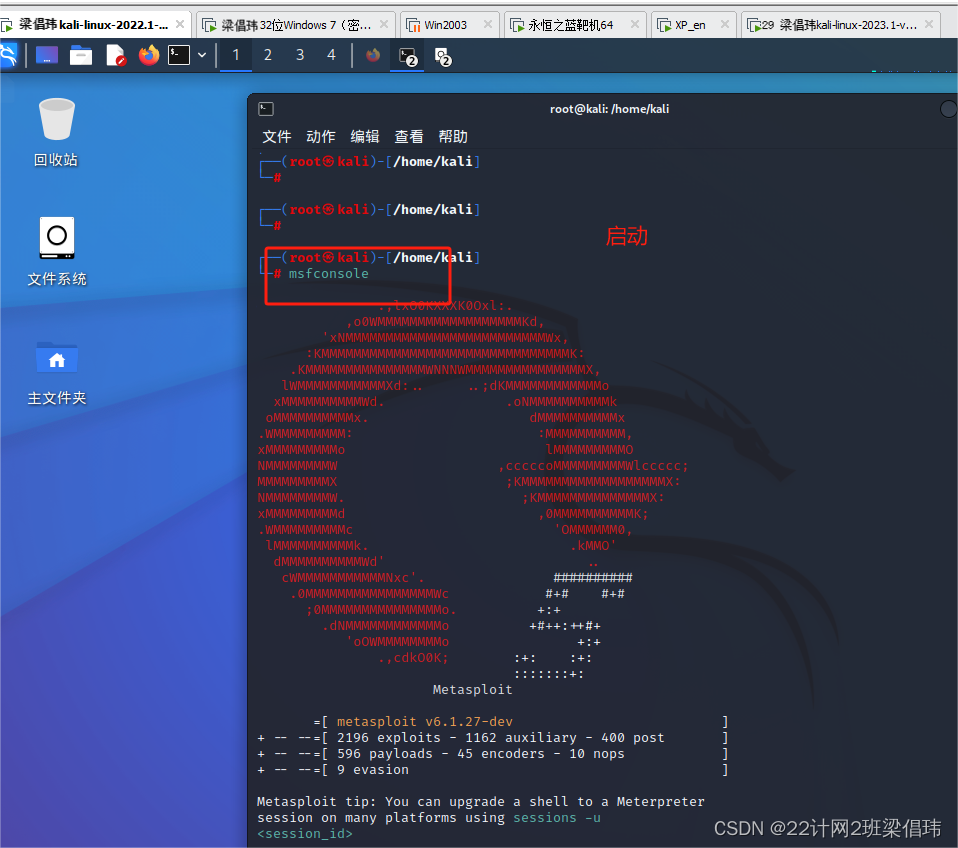Viewport: 958px width, 848px height.
Task: Switch to workspace 3
Action: pyautogui.click(x=300, y=56)
